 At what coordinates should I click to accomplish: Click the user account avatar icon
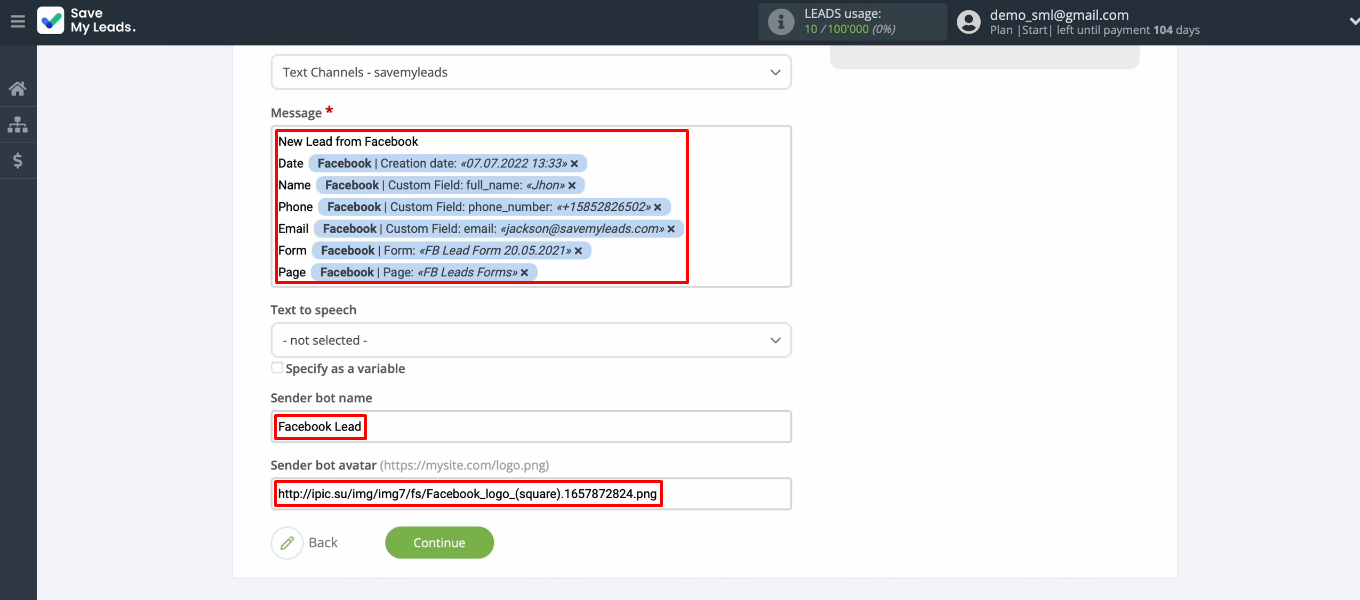point(968,22)
